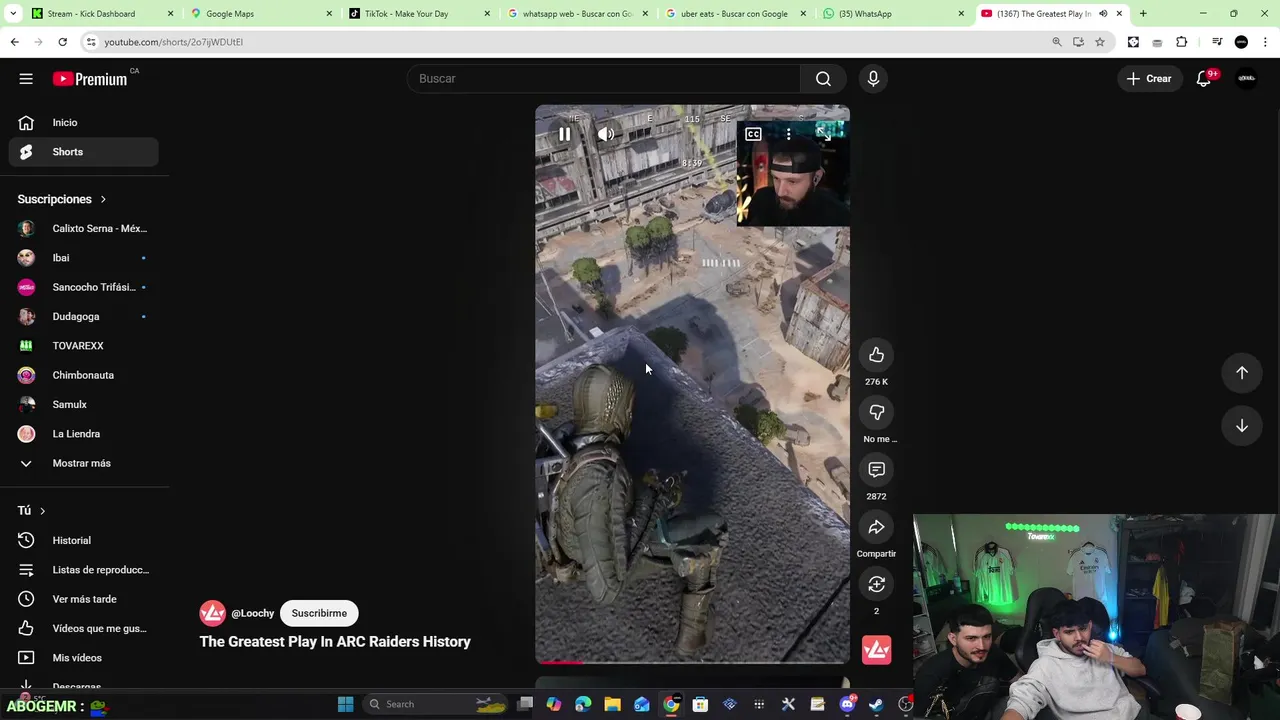The image size is (1280, 720).
Task: Open a new browser tab
Action: [1143, 14]
